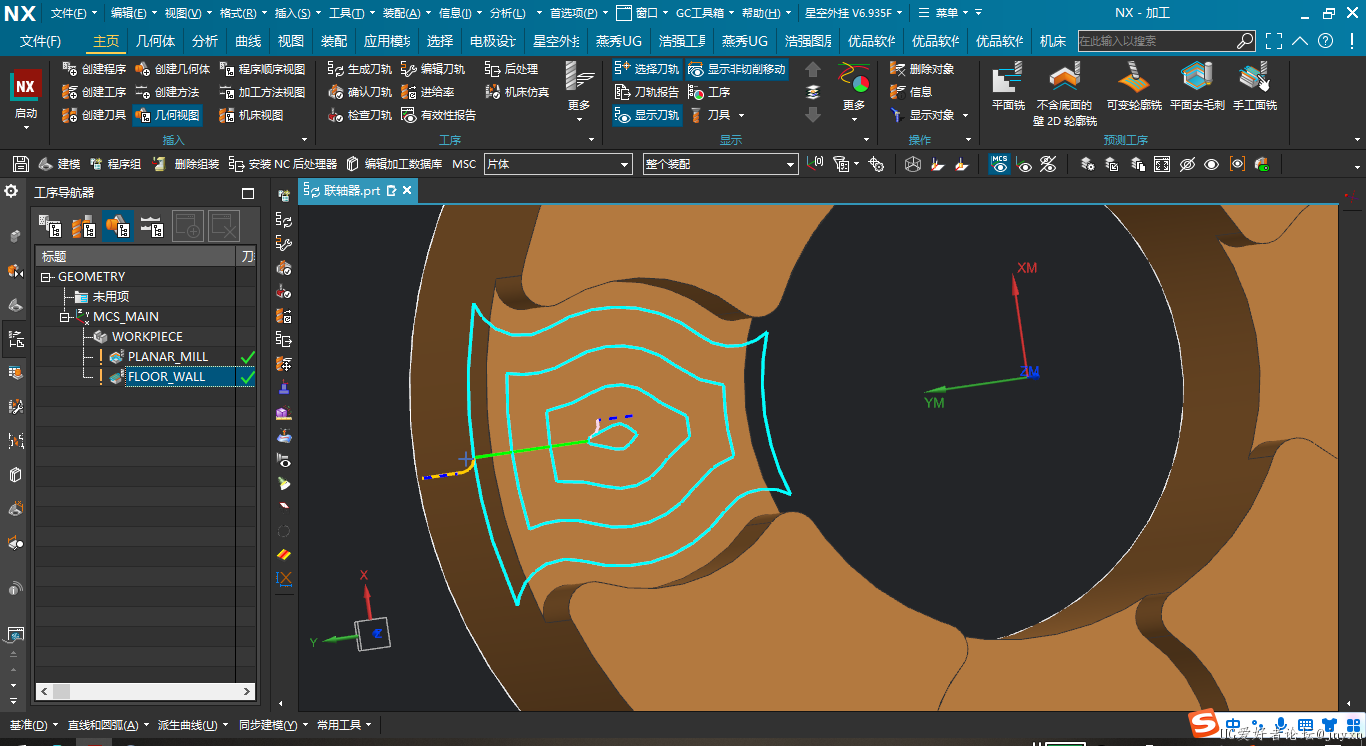1366x746 pixels.
Task: Open 曲线 ribbon tab
Action: pos(248,41)
